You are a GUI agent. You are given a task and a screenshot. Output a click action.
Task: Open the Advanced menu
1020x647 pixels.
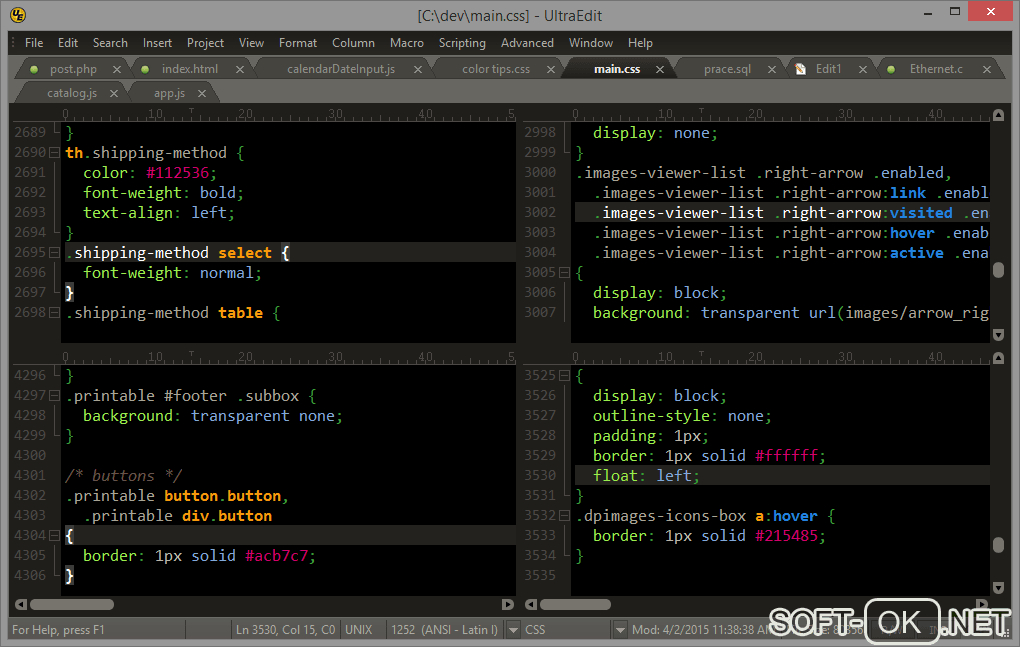point(527,43)
